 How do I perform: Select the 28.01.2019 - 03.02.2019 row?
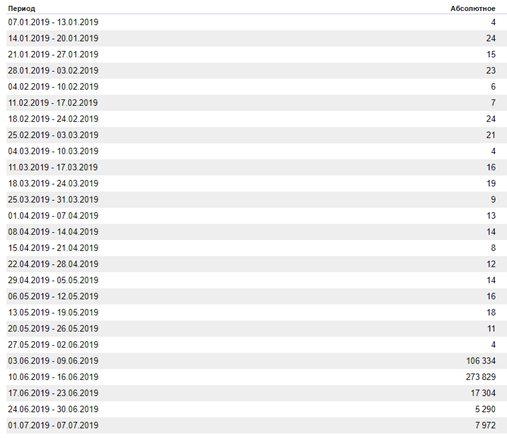[253, 71]
